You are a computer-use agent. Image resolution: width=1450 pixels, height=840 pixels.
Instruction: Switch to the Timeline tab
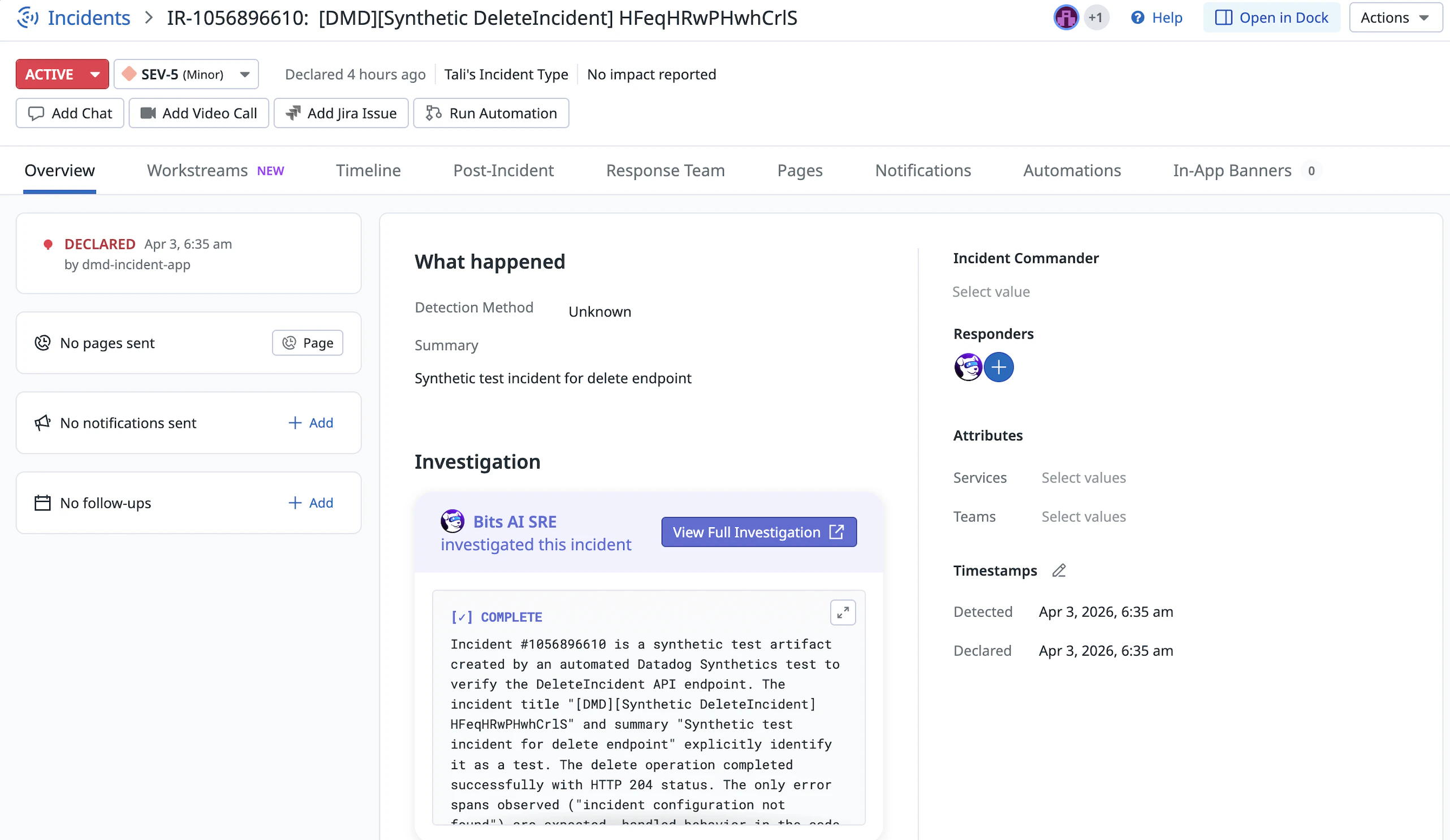pos(368,170)
